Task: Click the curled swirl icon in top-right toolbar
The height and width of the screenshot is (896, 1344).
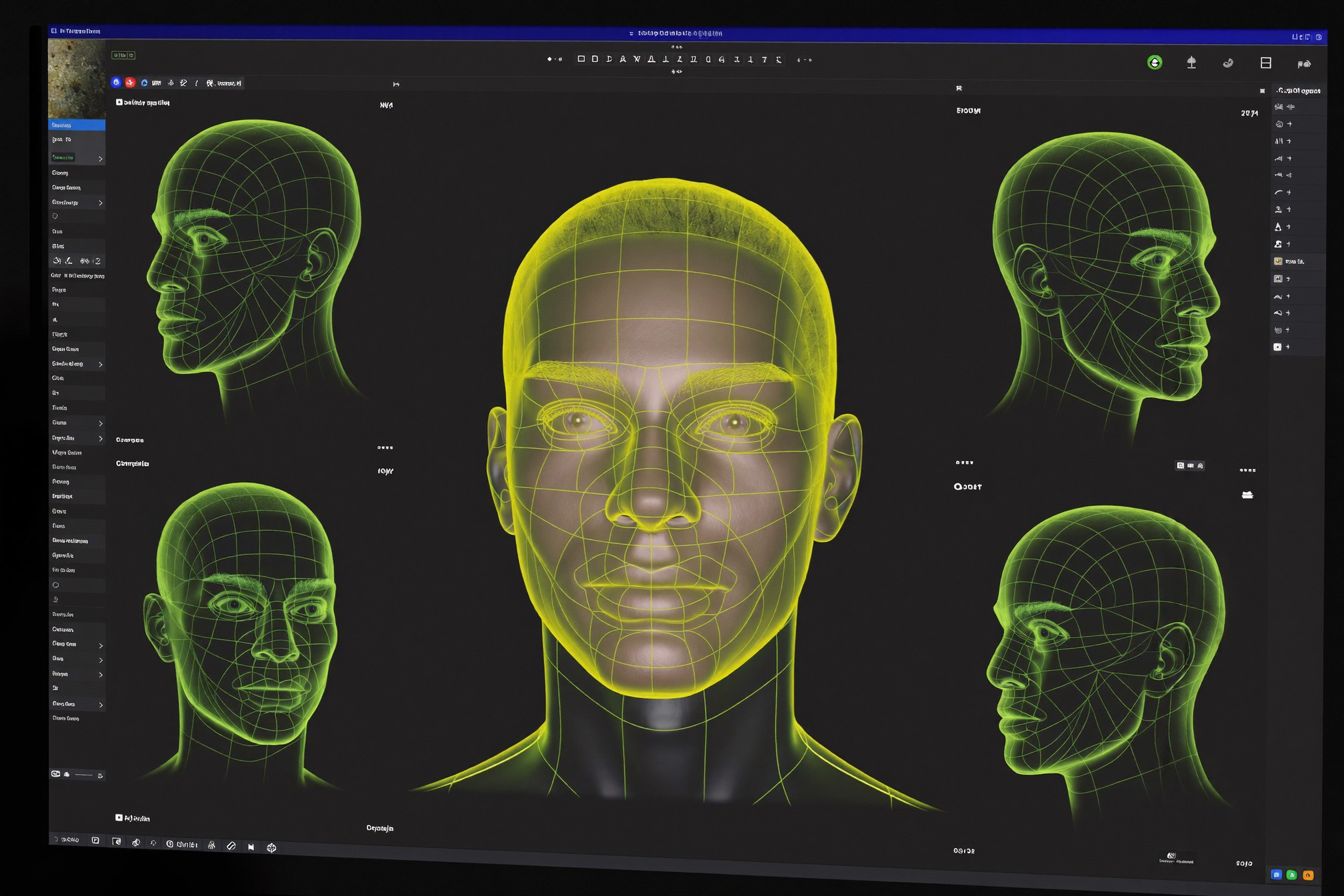Action: tap(1228, 63)
